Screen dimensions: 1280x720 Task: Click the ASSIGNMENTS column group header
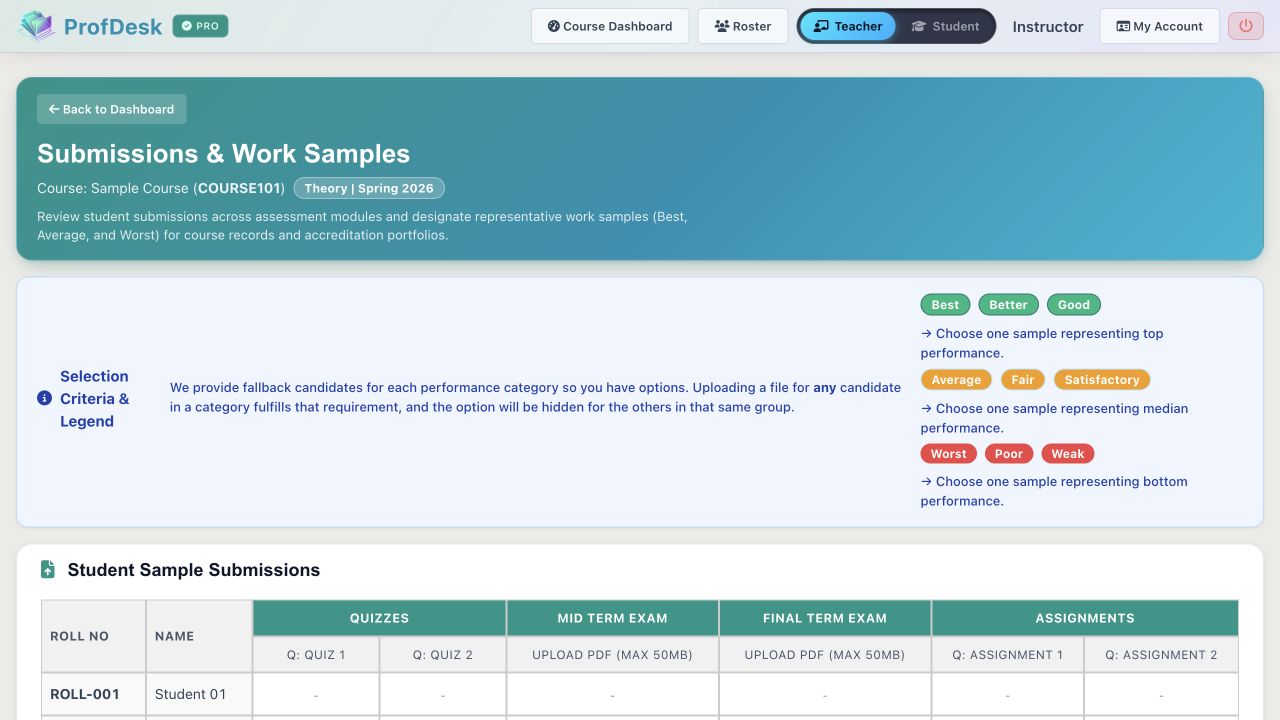point(1085,618)
